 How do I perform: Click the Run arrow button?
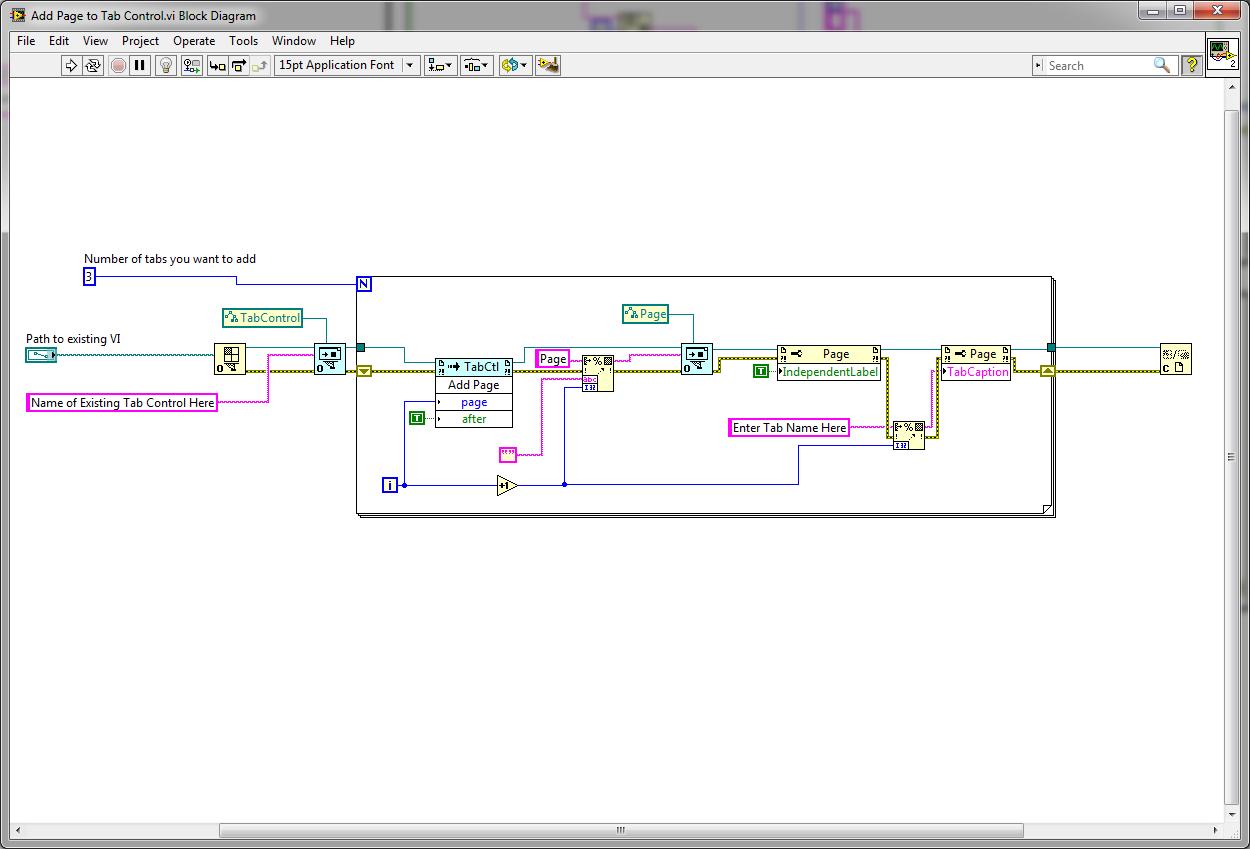coord(71,65)
